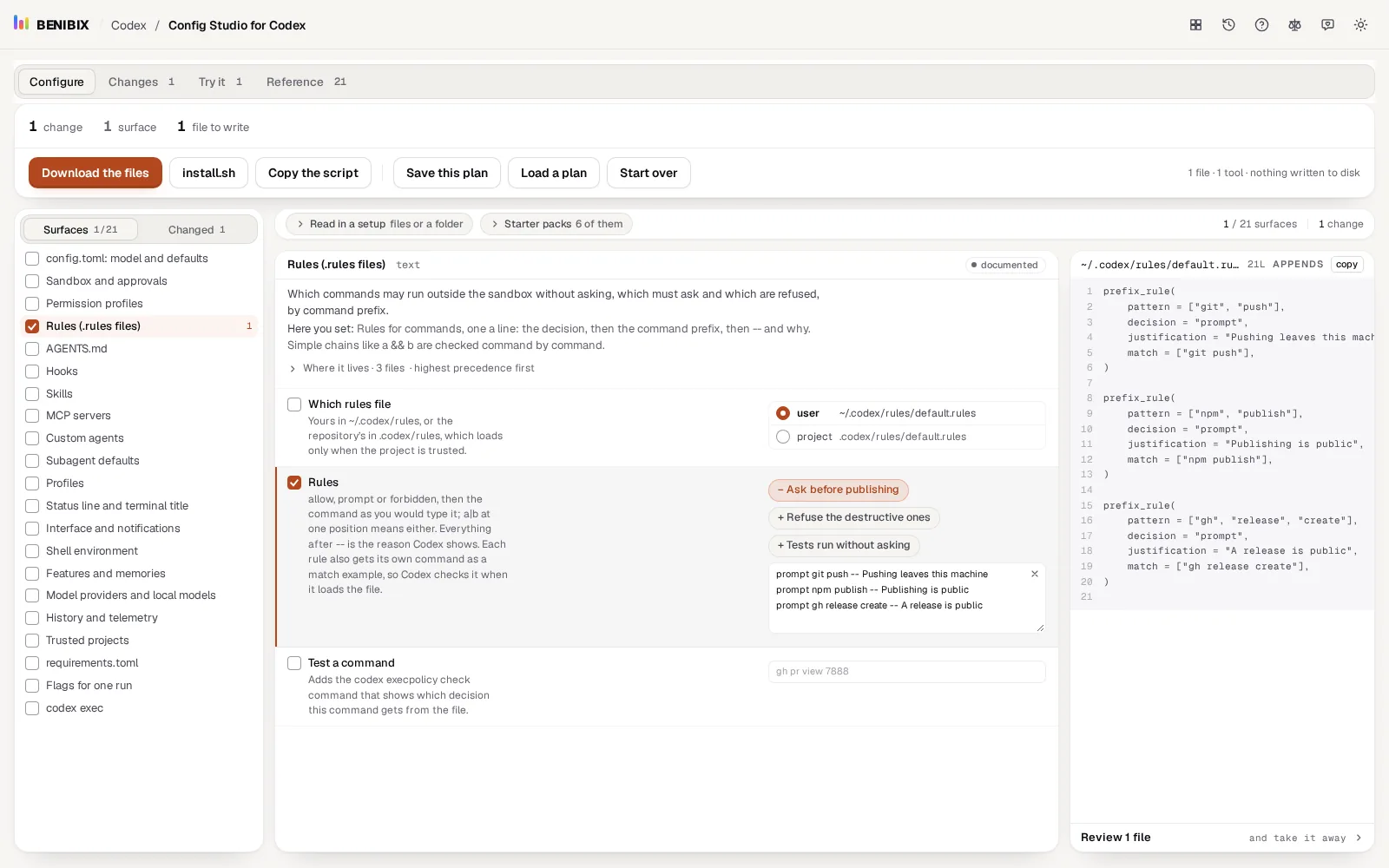Enable the 'Which rules file' checkbox
The height and width of the screenshot is (868, 1389).
point(294,404)
